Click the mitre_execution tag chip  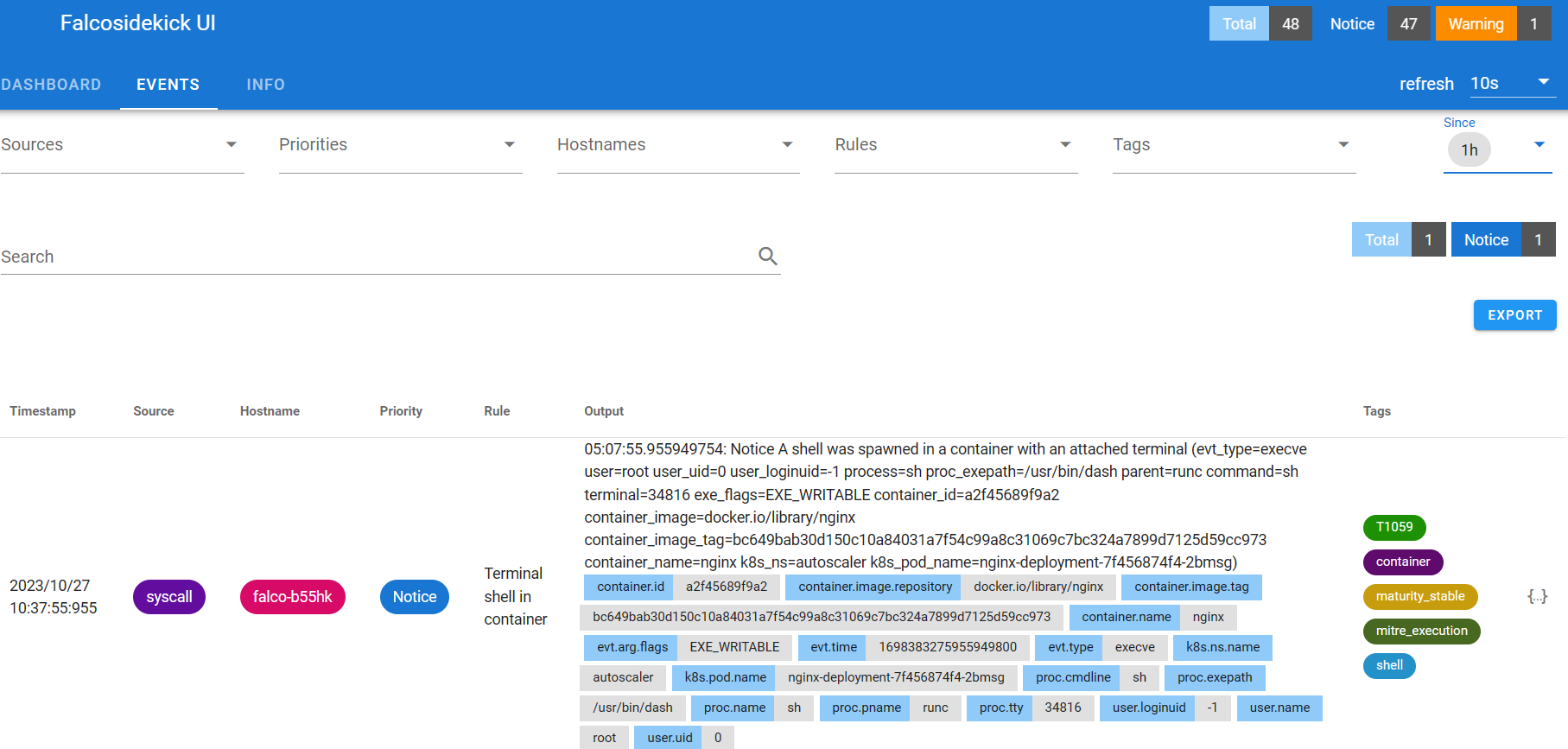(x=1422, y=631)
